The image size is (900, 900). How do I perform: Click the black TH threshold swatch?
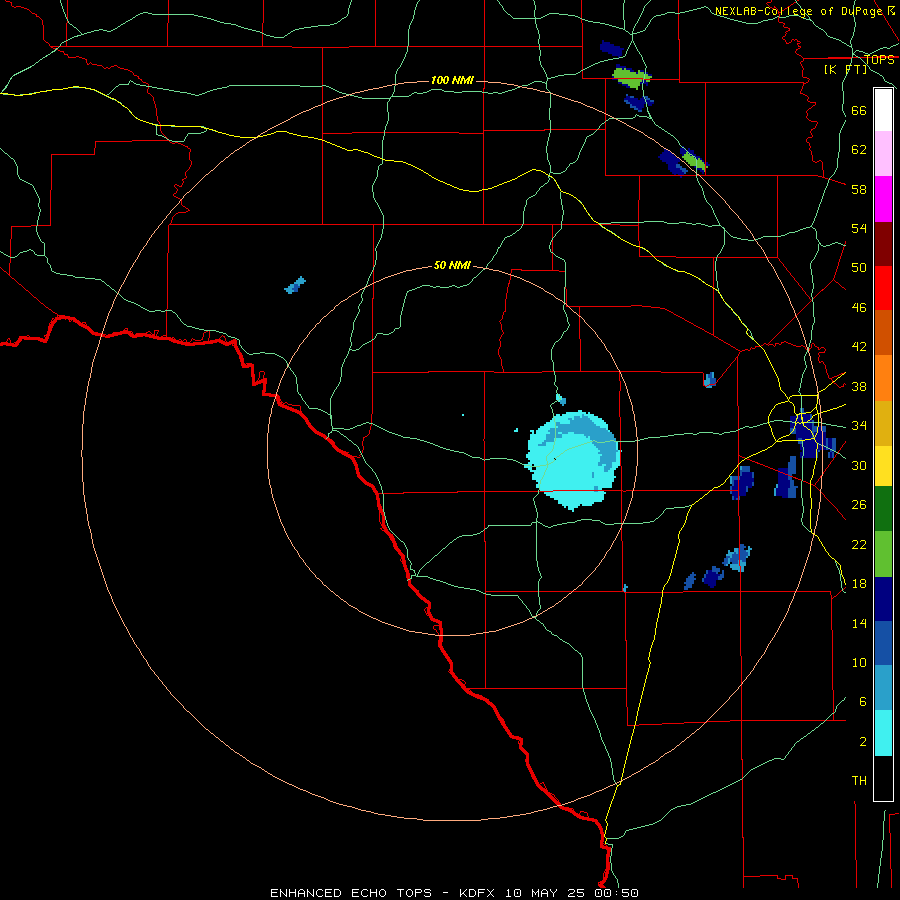point(883,778)
